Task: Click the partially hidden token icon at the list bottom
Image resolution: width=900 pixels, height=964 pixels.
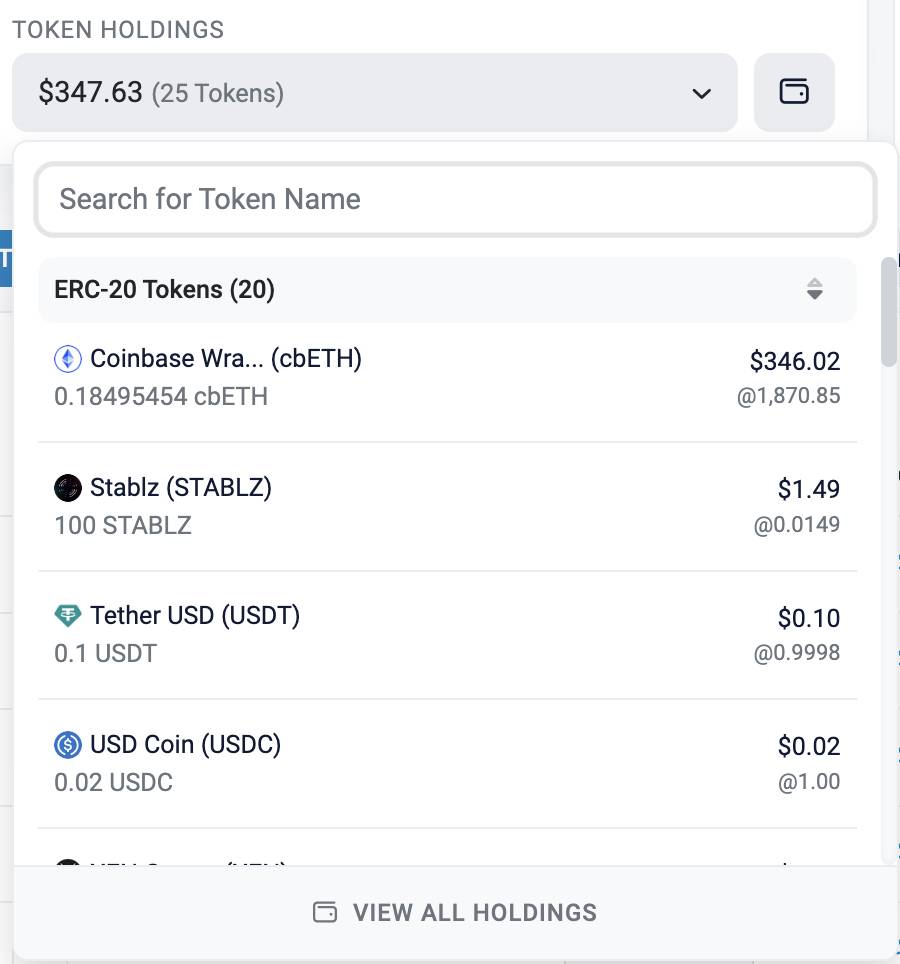Action: pyautogui.click(x=68, y=862)
